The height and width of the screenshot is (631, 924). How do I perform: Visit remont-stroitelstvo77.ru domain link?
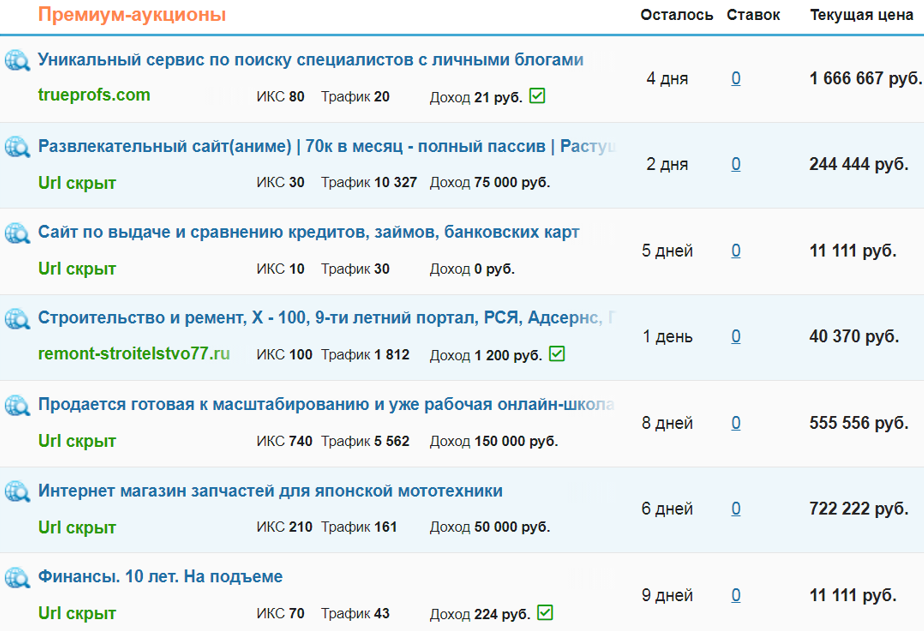pyautogui.click(x=134, y=354)
